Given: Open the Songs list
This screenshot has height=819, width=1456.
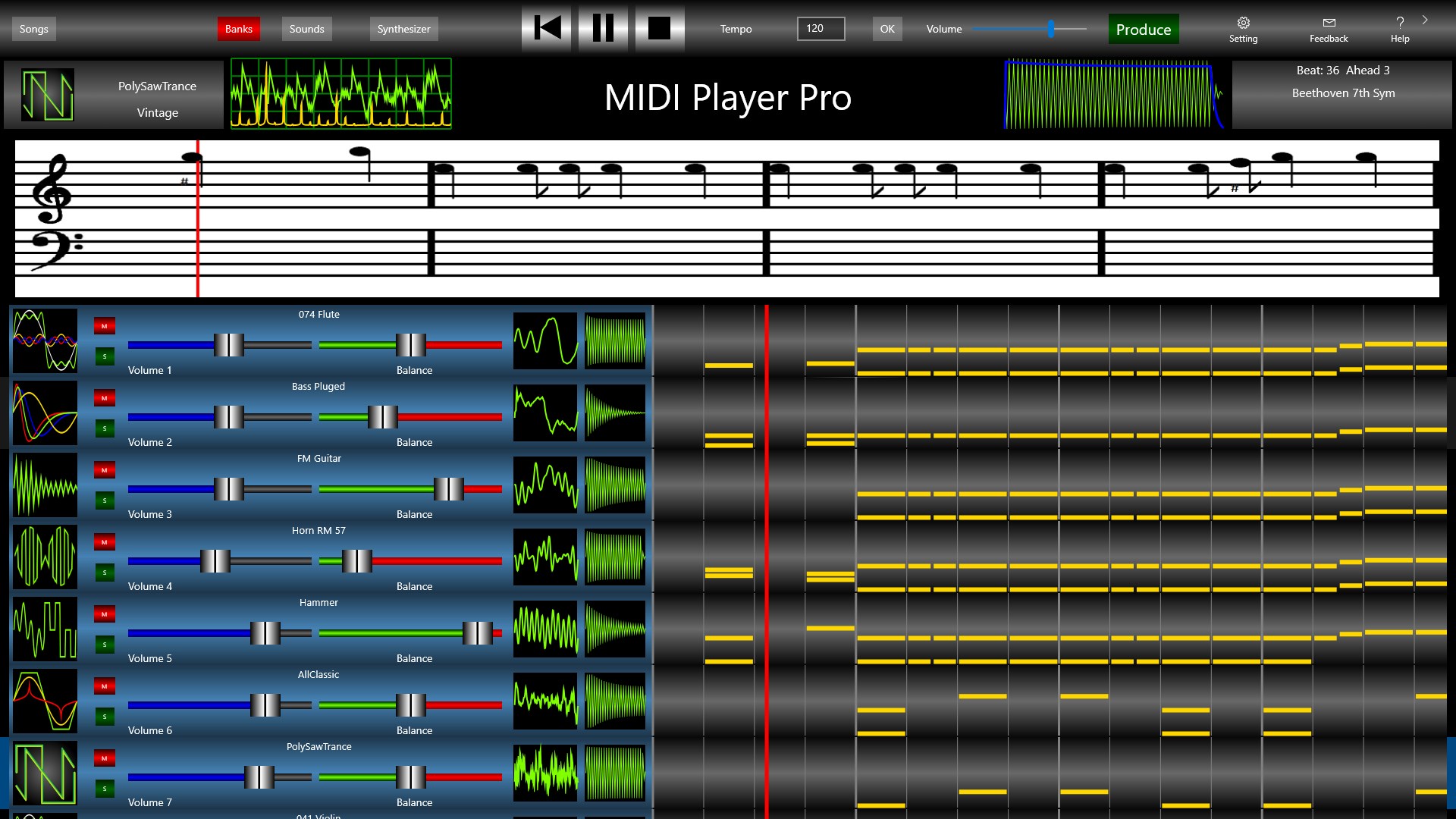Looking at the screenshot, I should [33, 28].
